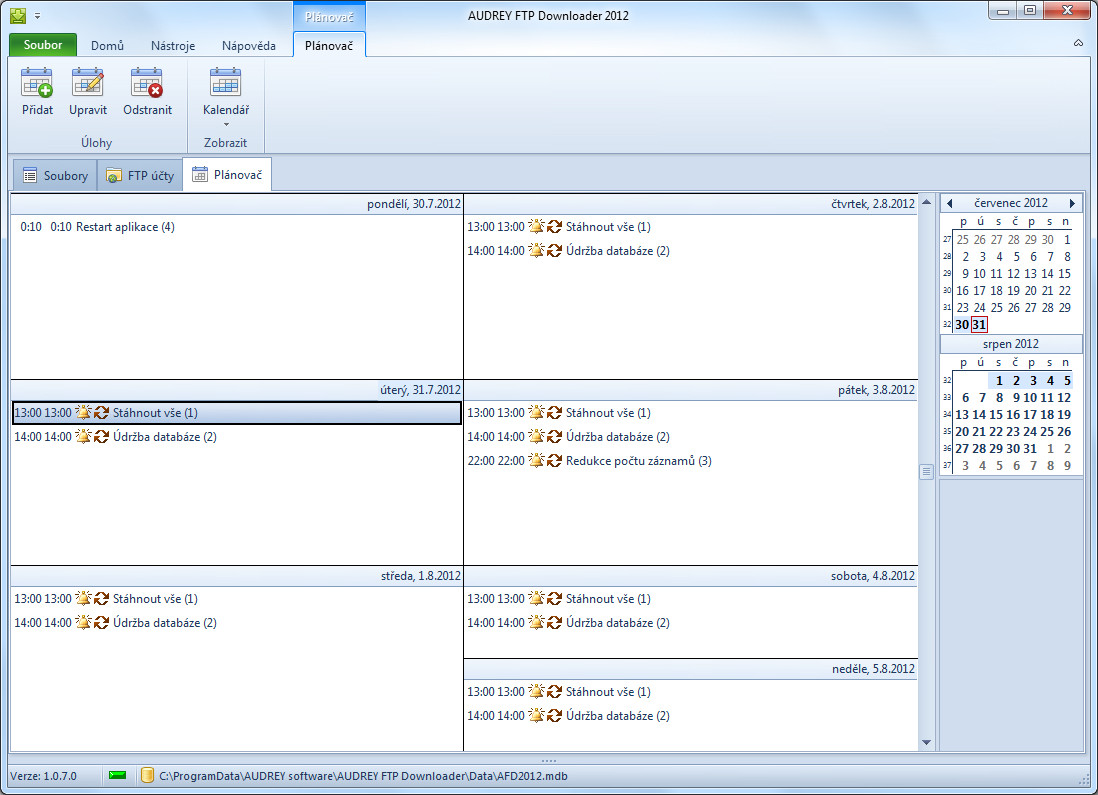Click the recurrence icon on Thursday's Stáhnout vše
1098x795 pixels.
[x=554, y=226]
